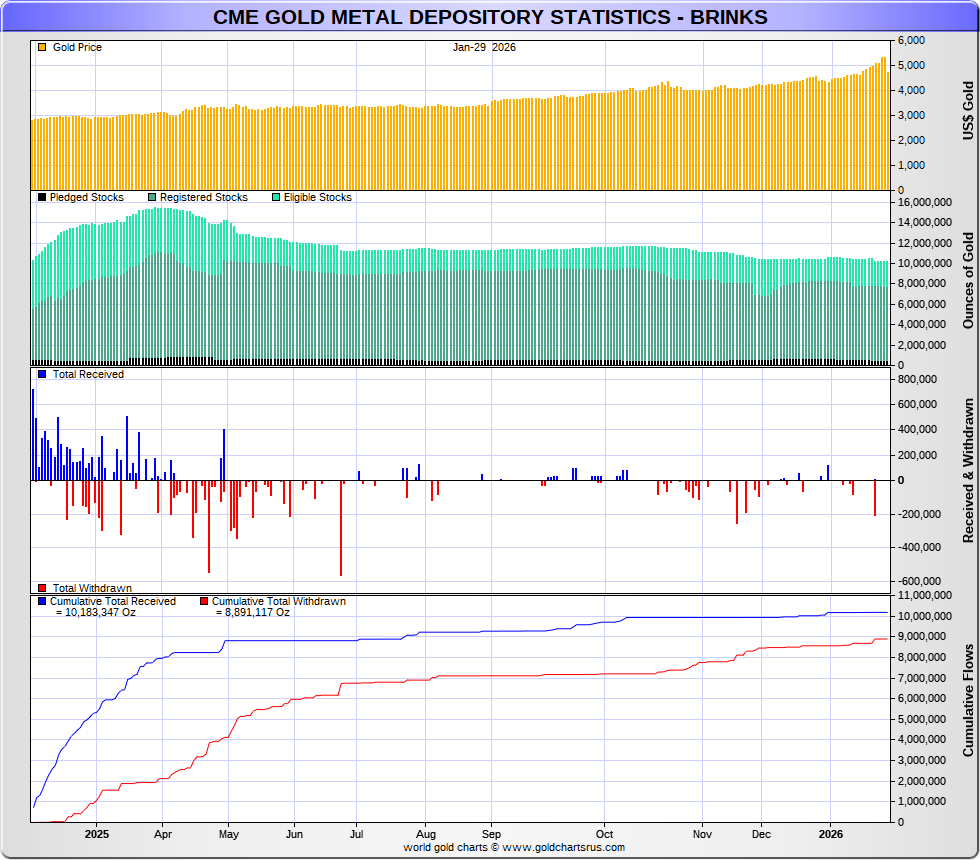Click the Jan-29 2026 date label
The width and height of the screenshot is (980, 860).
pos(484,47)
